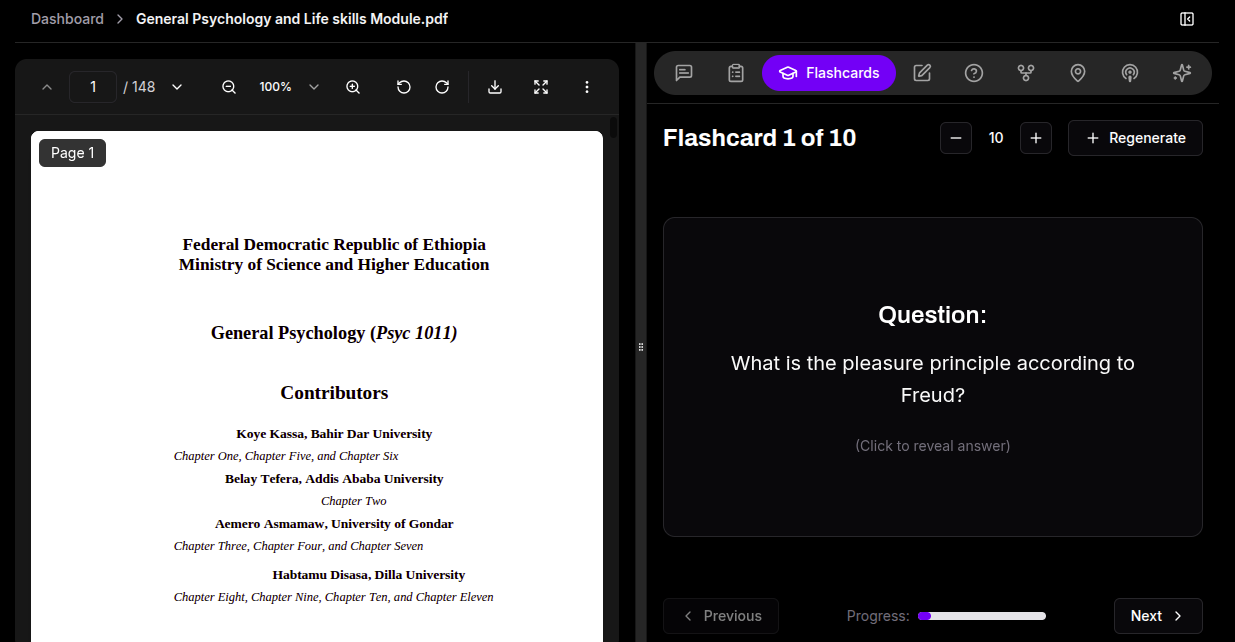Click 'Aemero Asmamaw, University of Gondar' text
1235x642 pixels.
[x=334, y=524]
